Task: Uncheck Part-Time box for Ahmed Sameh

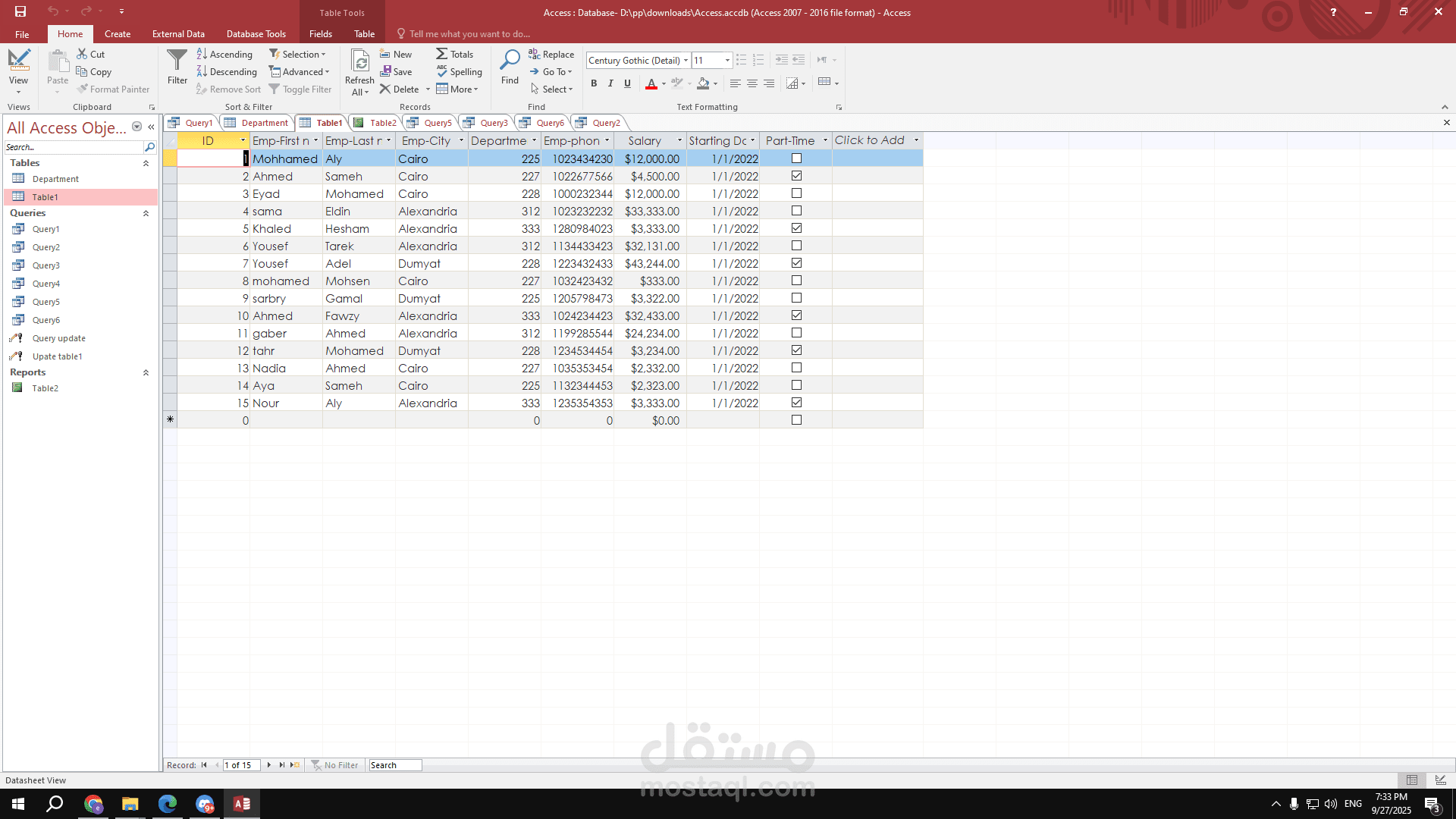Action: [x=796, y=176]
